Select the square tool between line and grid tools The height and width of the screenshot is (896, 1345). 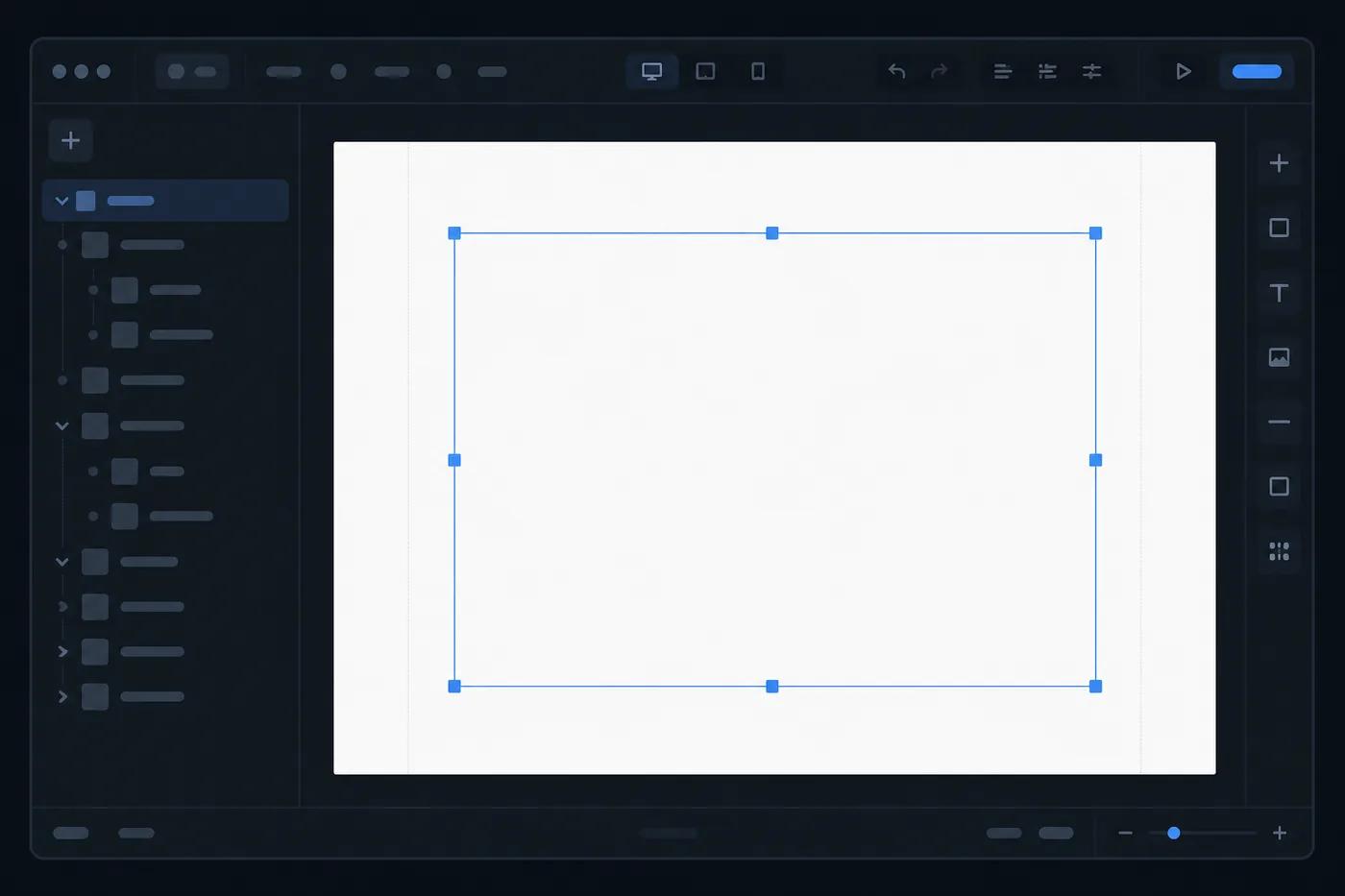tap(1279, 486)
